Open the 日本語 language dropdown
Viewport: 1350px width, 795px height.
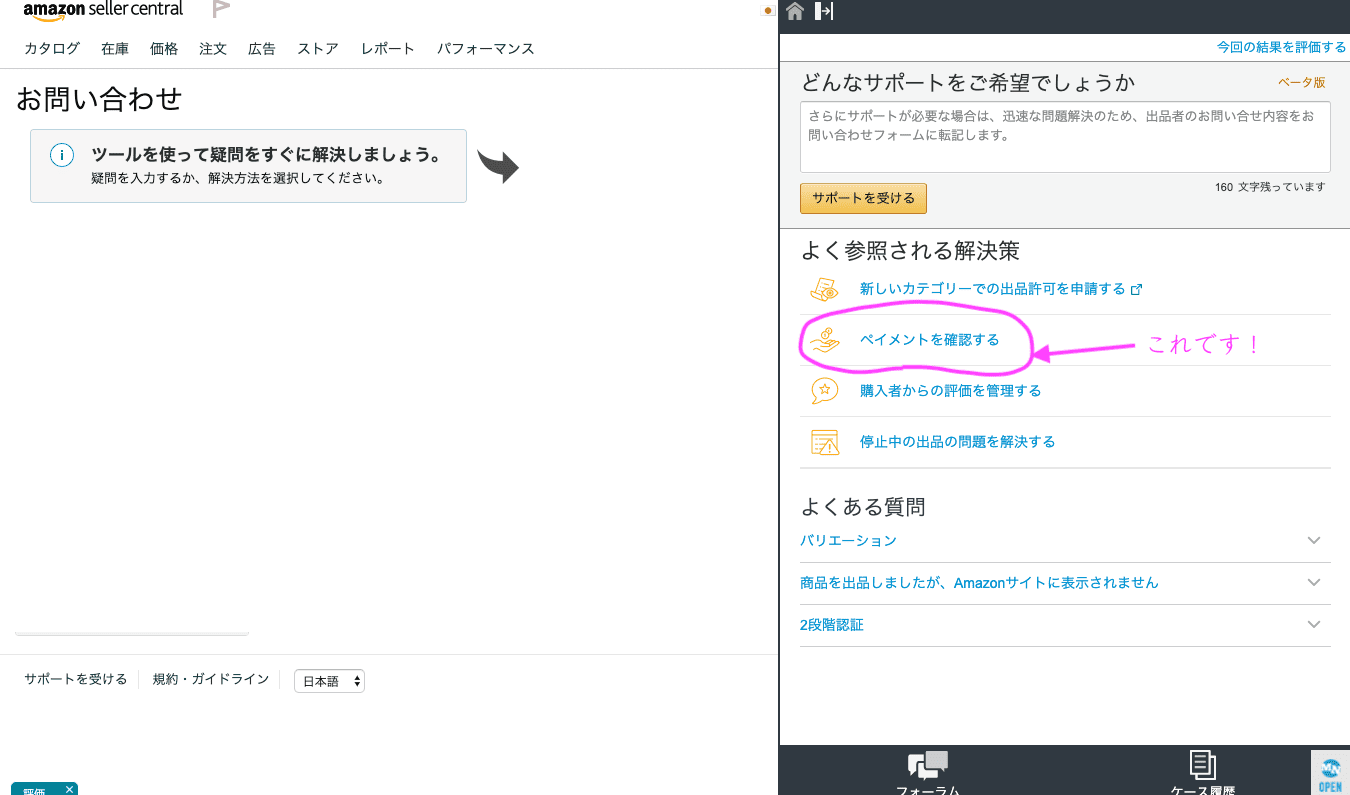click(x=329, y=681)
